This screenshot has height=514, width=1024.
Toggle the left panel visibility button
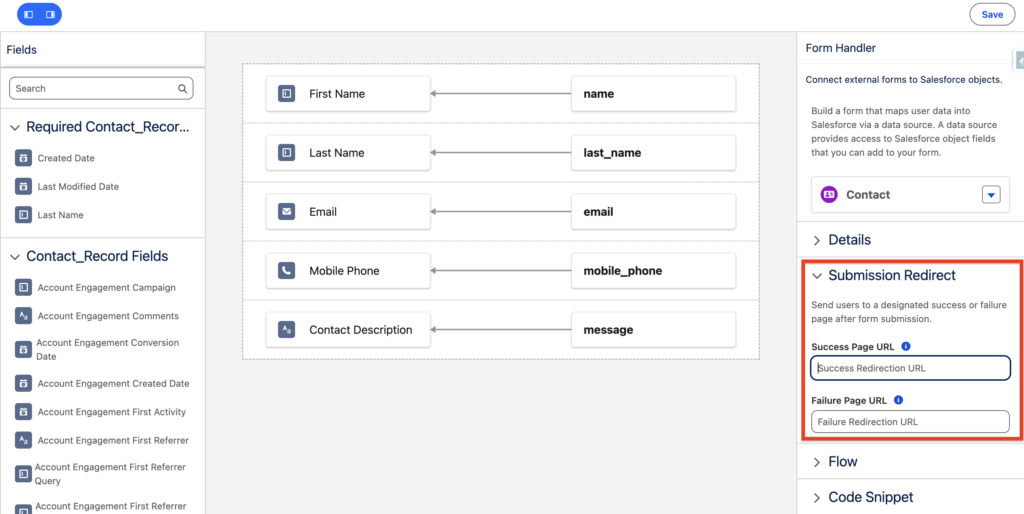[28, 15]
